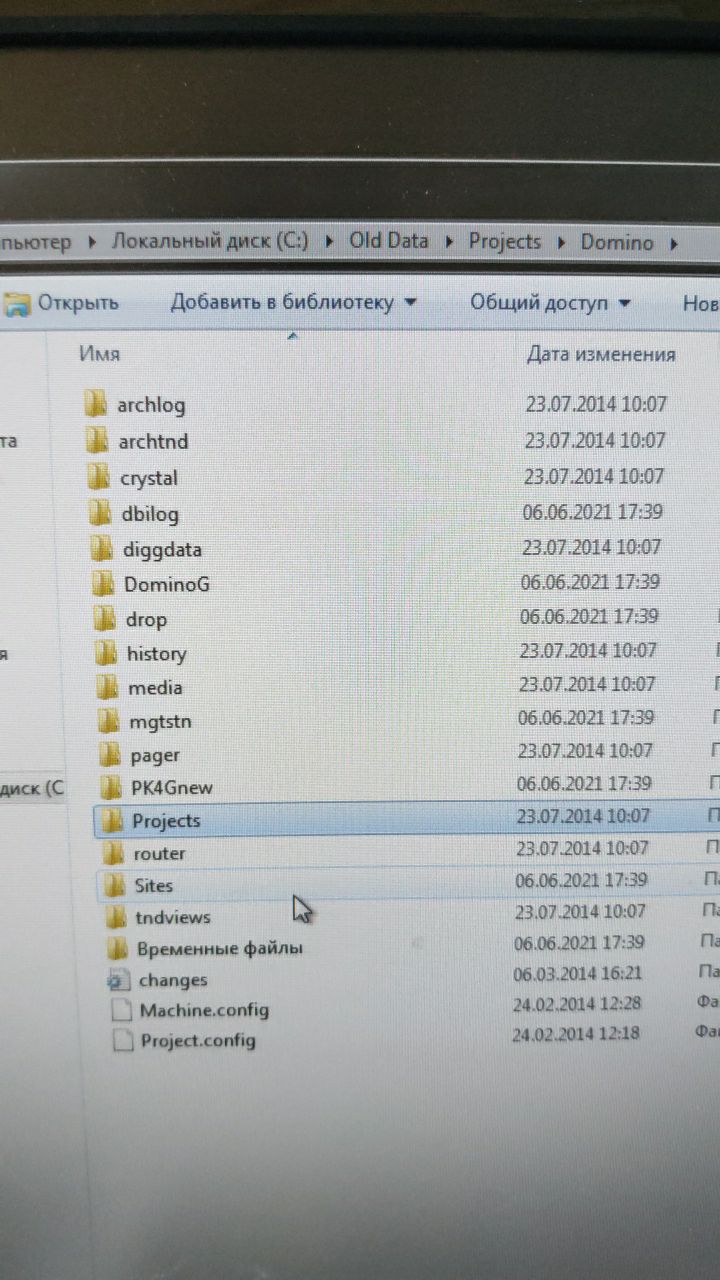
Task: Go to Old Data in breadcrumb
Action: point(388,241)
